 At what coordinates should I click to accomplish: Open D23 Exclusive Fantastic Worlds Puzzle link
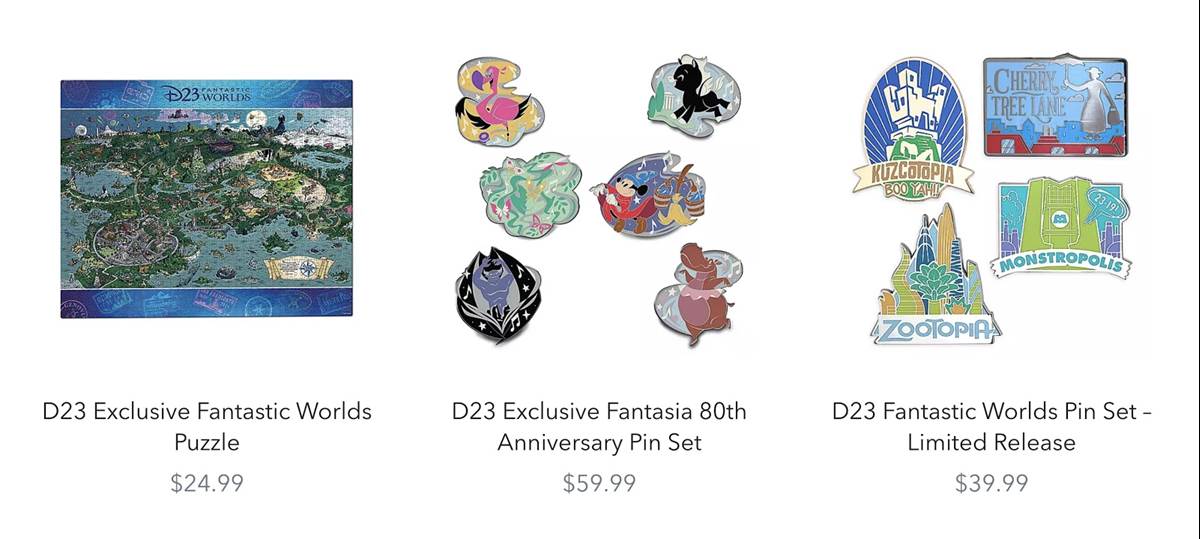click(207, 426)
